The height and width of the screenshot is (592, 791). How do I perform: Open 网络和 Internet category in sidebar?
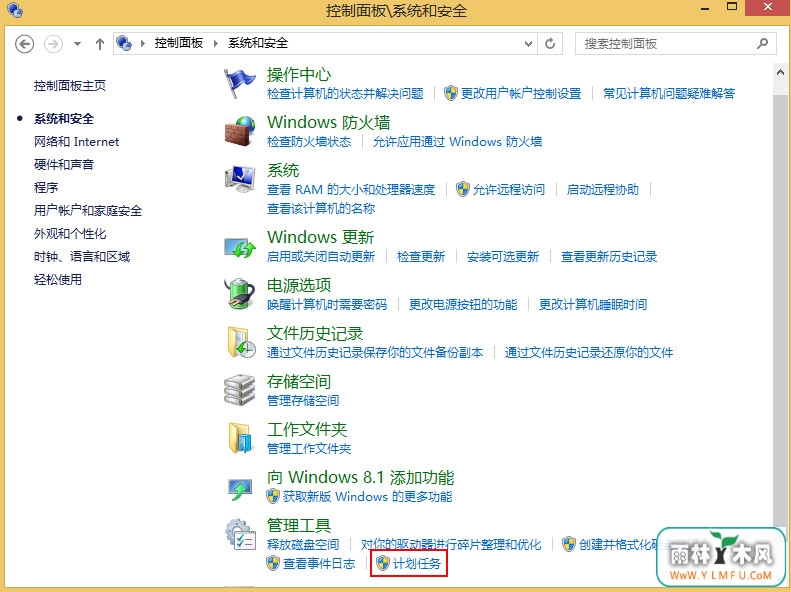tap(76, 142)
